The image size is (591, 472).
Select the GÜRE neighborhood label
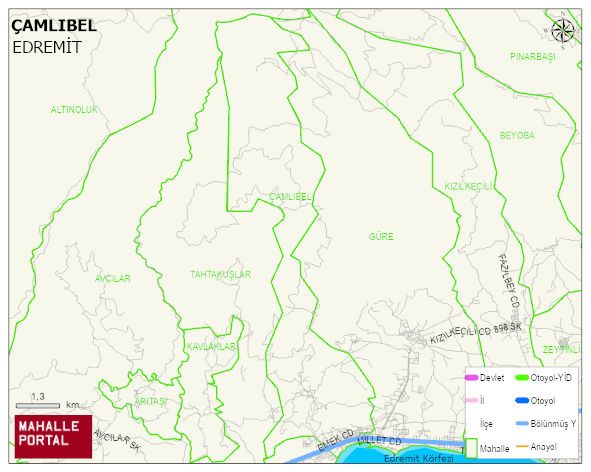[381, 236]
